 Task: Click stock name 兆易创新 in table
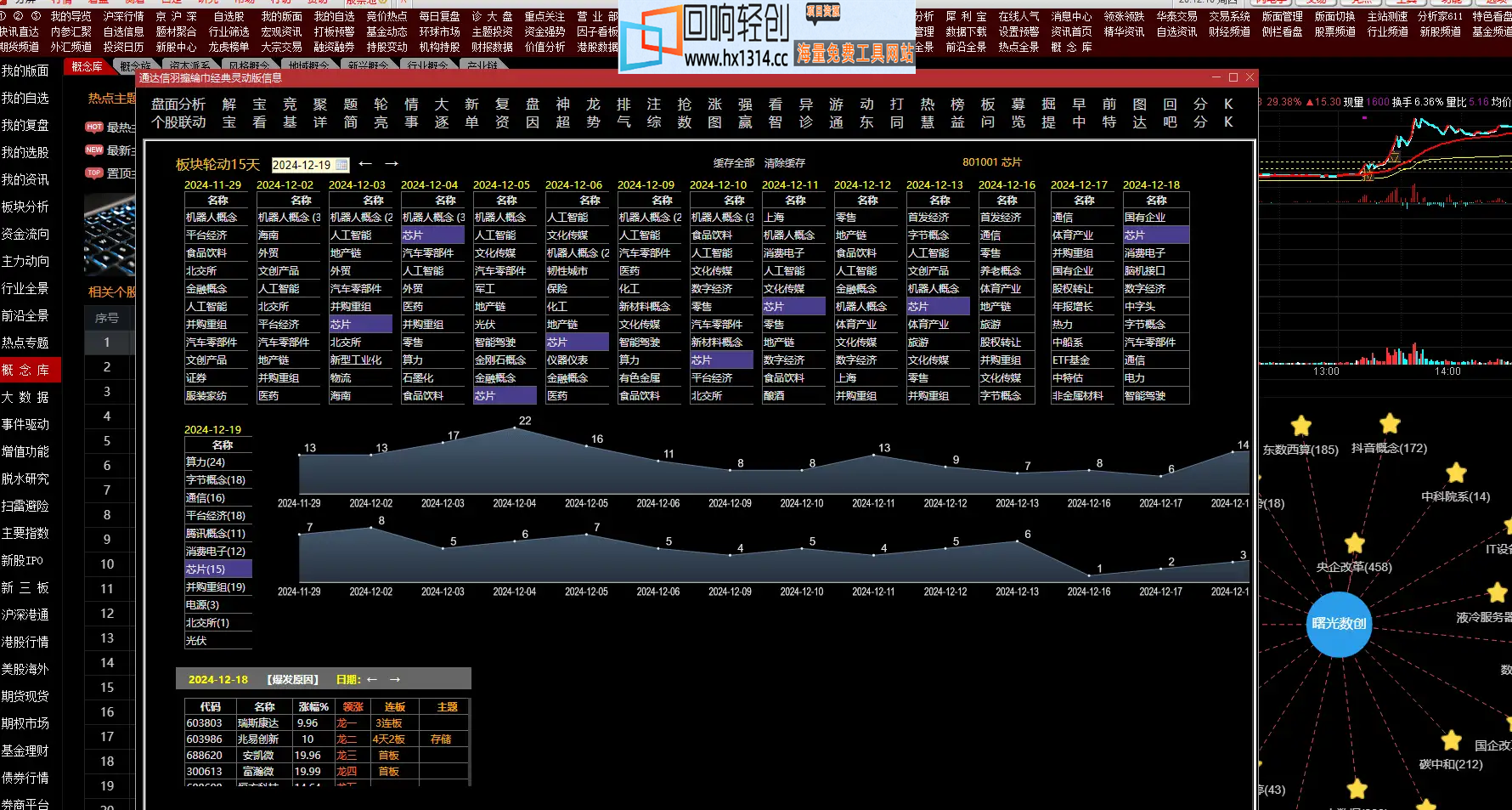point(258,739)
